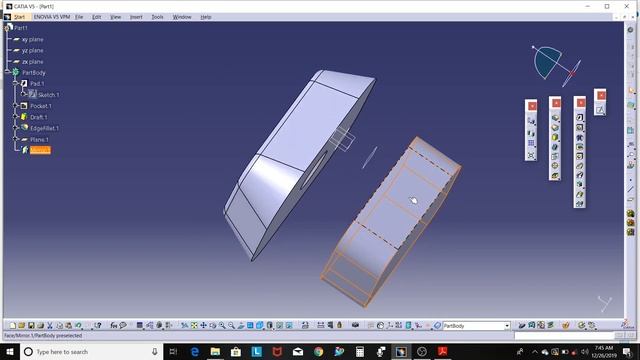Click the Rectangular Pattern grid tool

(x=531, y=144)
